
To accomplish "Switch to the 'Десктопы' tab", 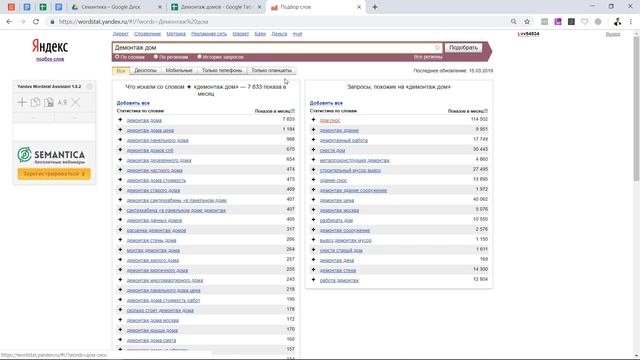I will tap(145, 71).
